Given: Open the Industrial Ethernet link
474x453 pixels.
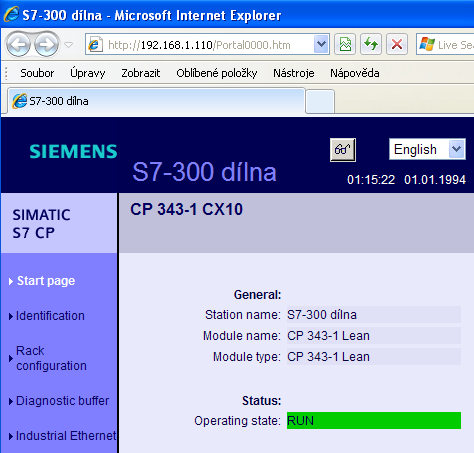Looking at the screenshot, I should coord(66,436).
